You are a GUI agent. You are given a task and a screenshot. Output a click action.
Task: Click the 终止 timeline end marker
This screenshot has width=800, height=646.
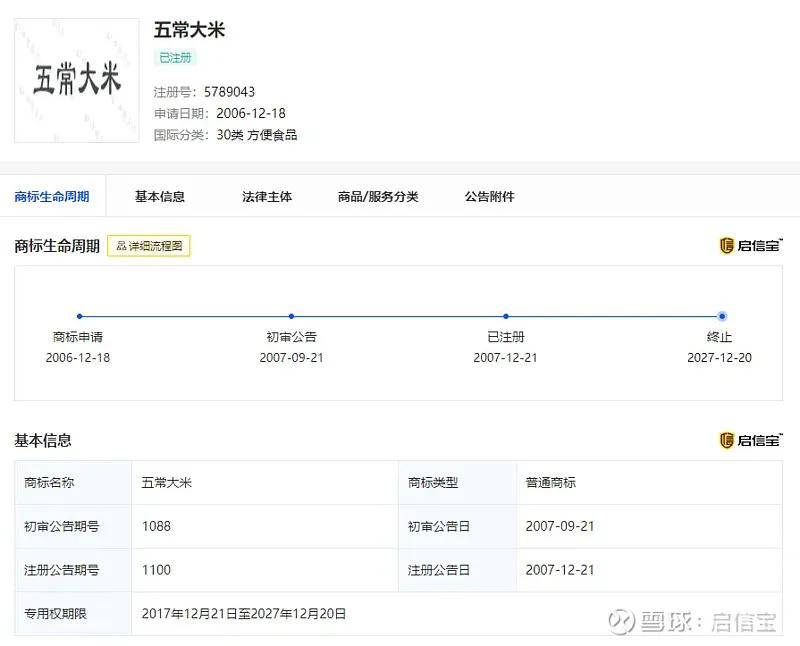tap(722, 316)
